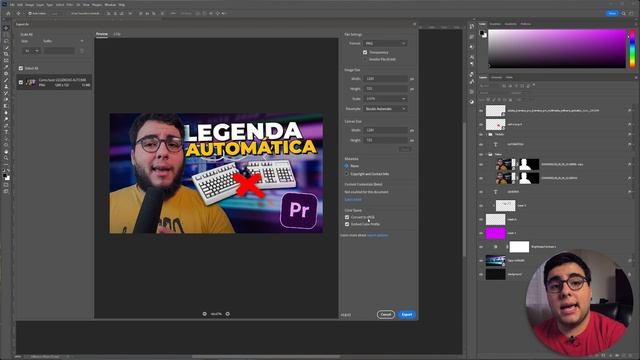The image size is (640, 360).
Task: Select the None metadata radio button
Action: pos(347,166)
